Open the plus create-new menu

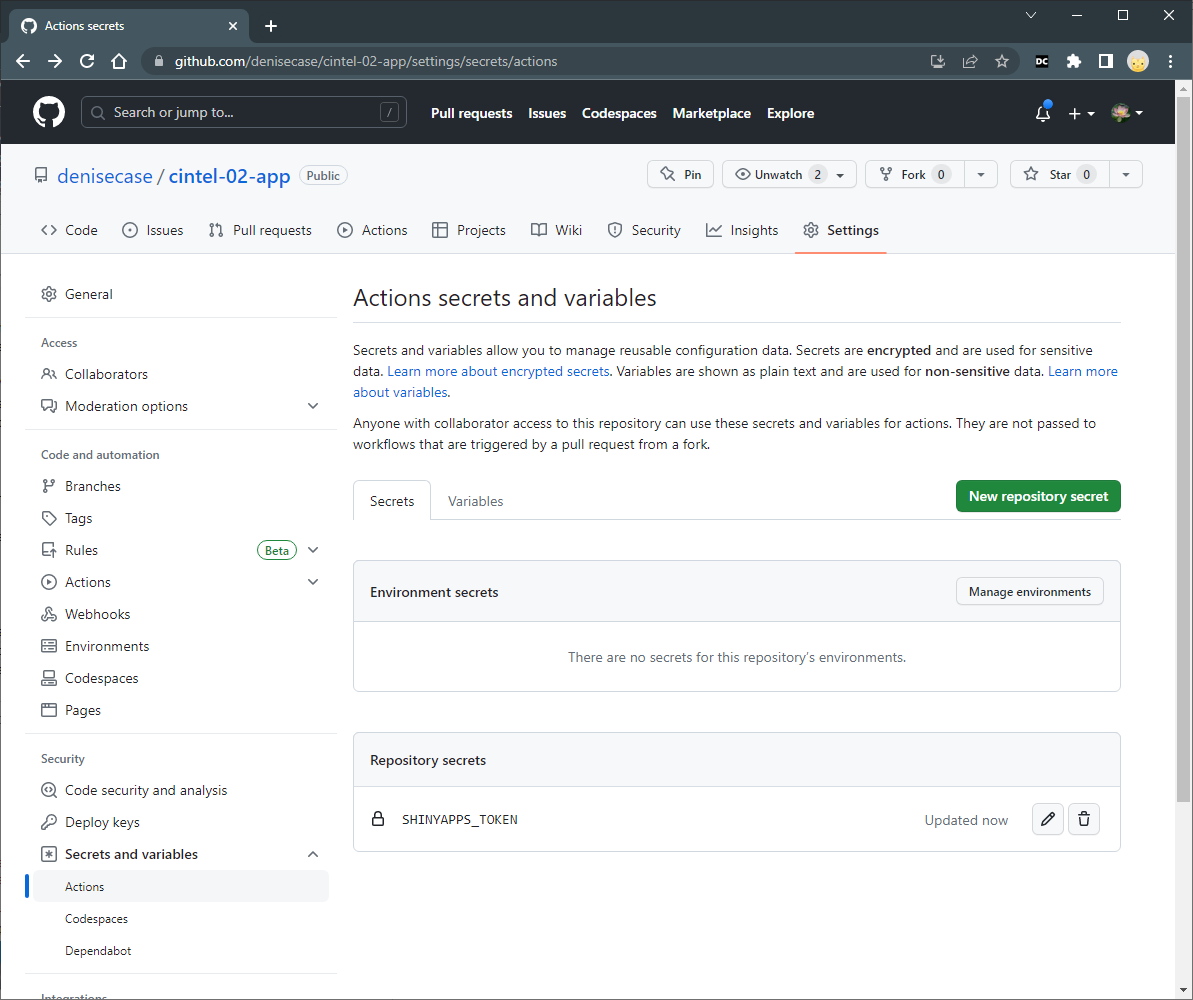(1080, 113)
